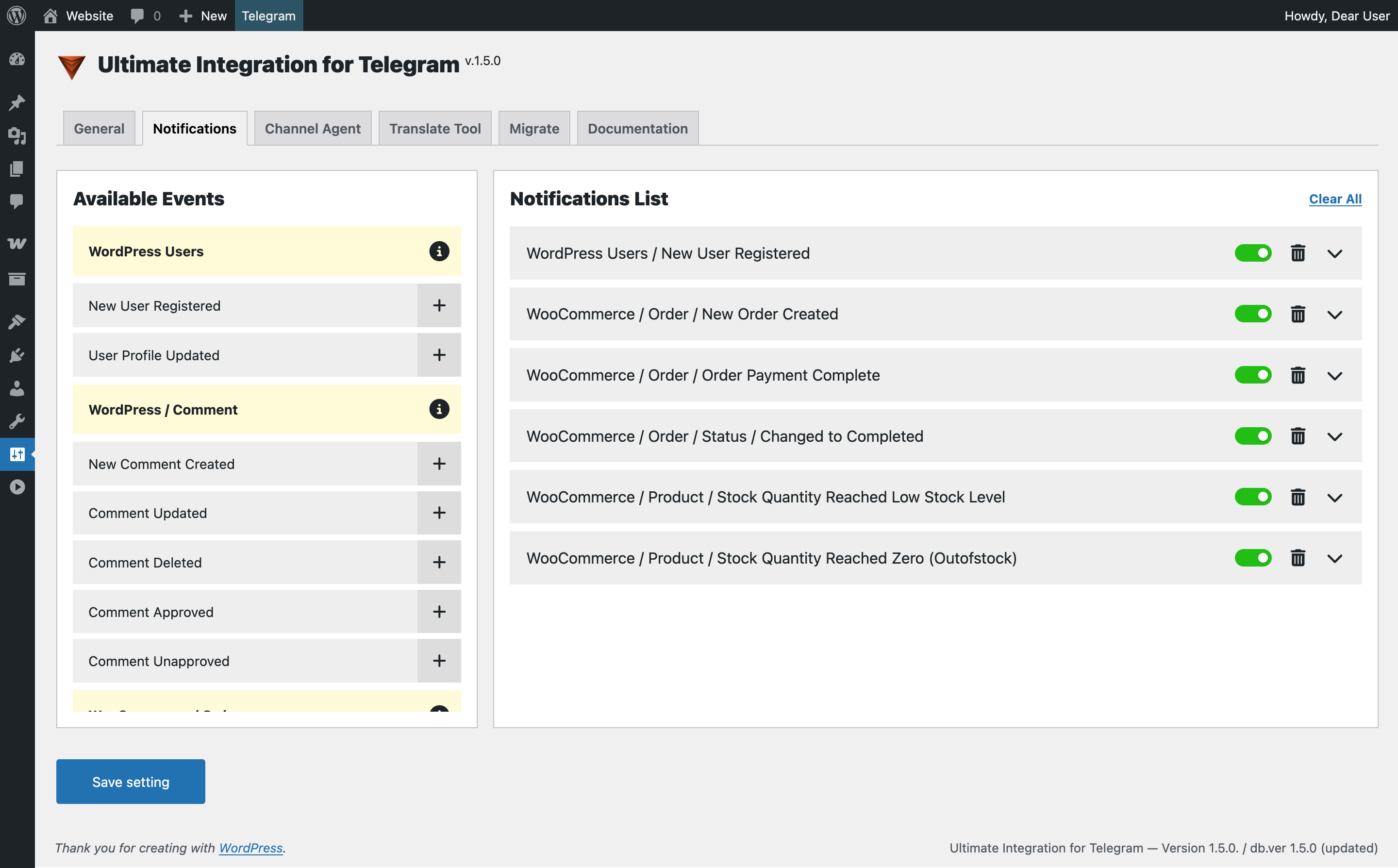
Task: Show info for the WordPress / Comment group
Action: [x=439, y=409]
